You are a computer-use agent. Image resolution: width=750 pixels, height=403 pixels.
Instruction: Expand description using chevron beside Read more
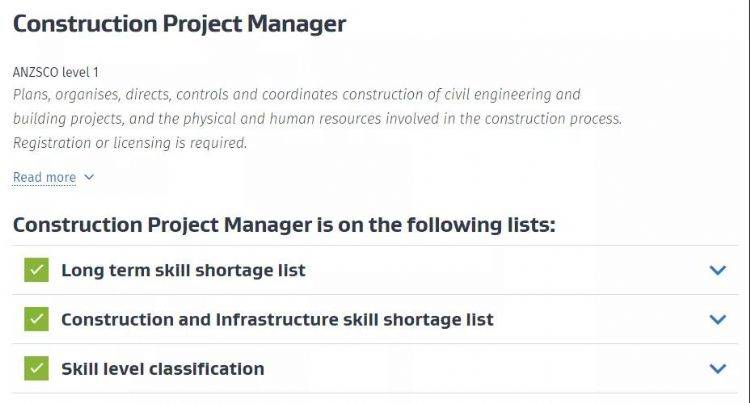(89, 177)
